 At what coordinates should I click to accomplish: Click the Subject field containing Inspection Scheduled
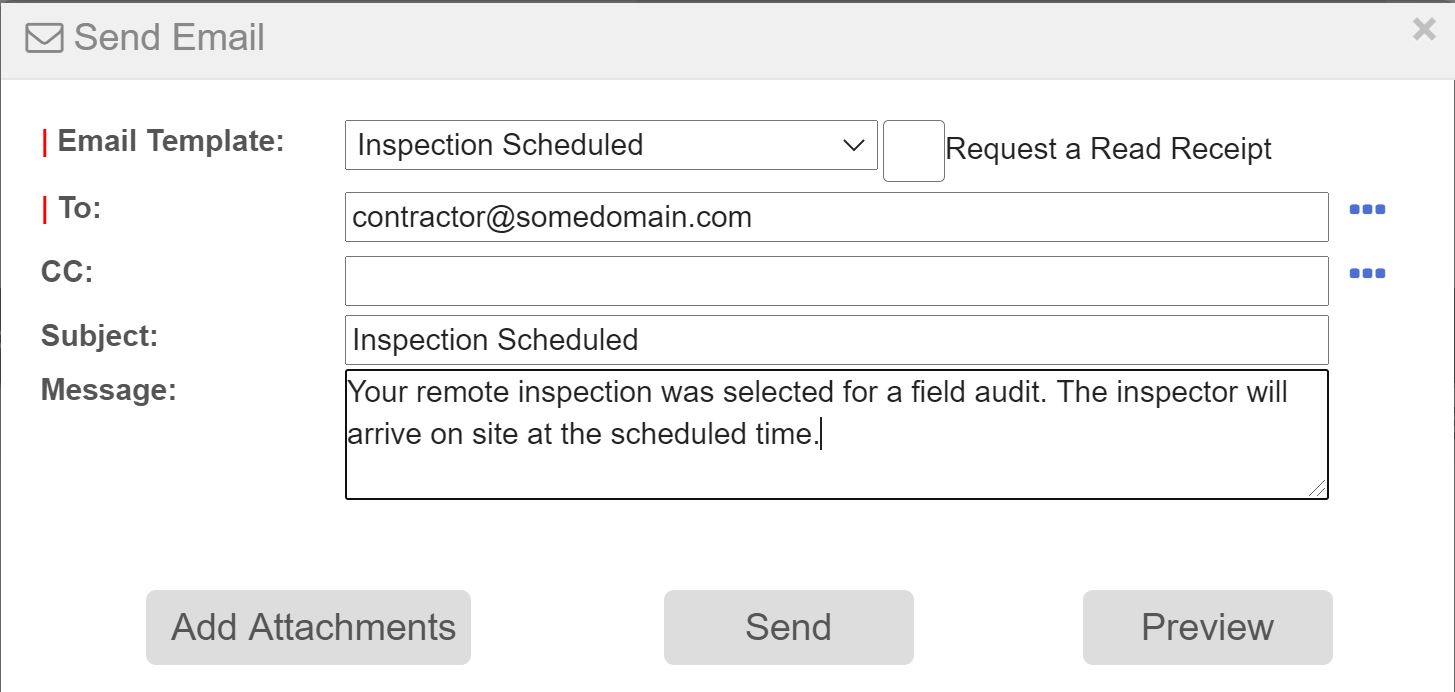[836, 340]
